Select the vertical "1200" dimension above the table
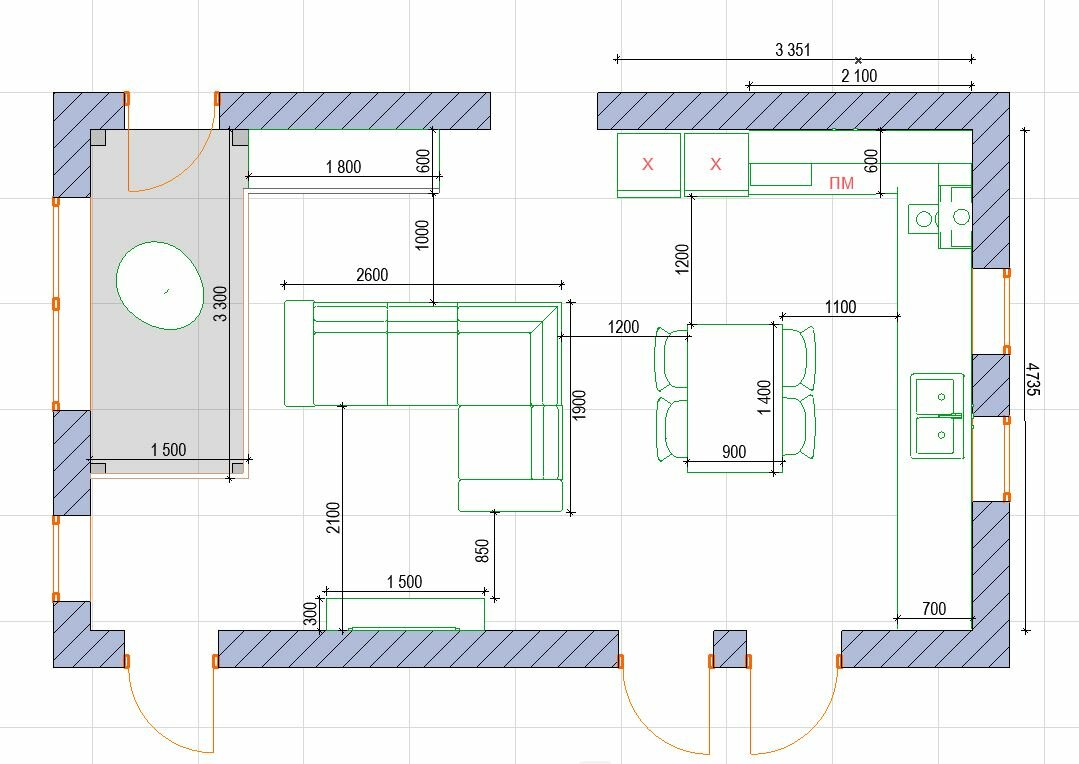 coord(682,259)
